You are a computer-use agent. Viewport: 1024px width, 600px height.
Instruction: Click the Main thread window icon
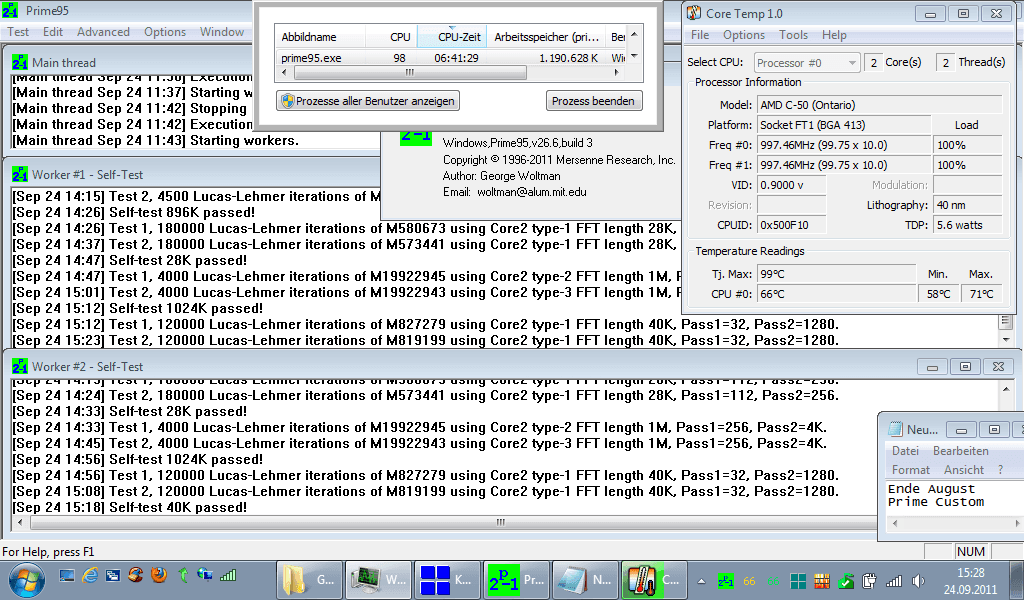click(20, 63)
